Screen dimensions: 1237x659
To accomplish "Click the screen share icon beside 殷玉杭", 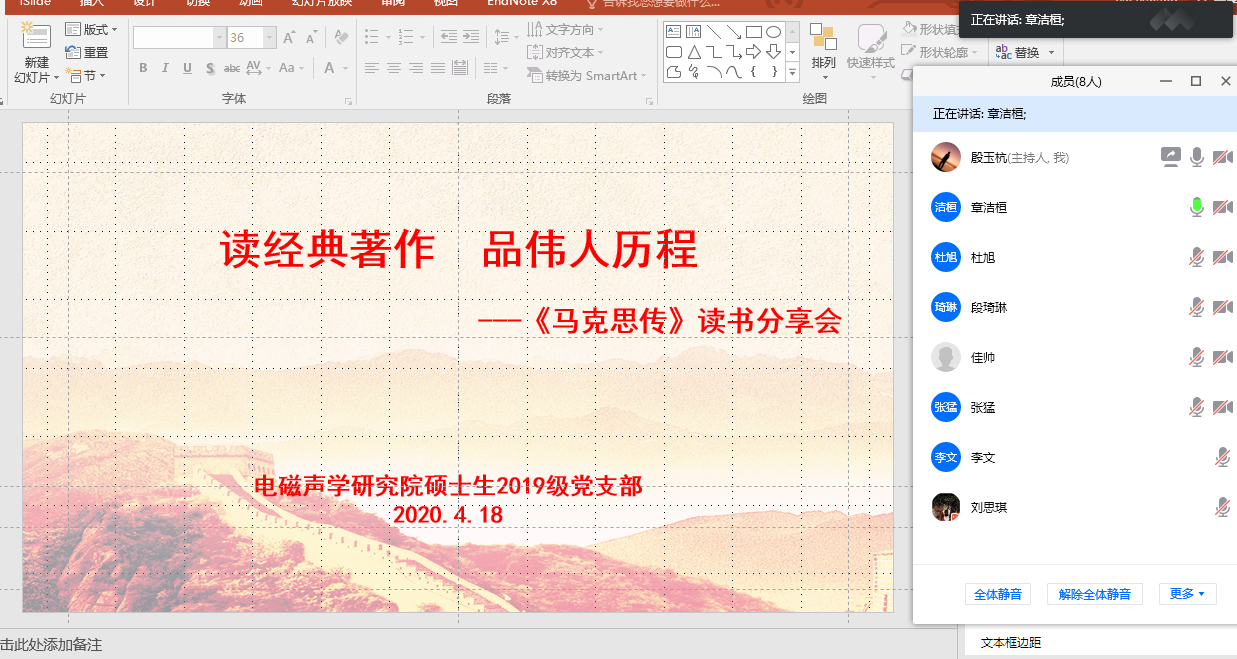I will [1170, 157].
